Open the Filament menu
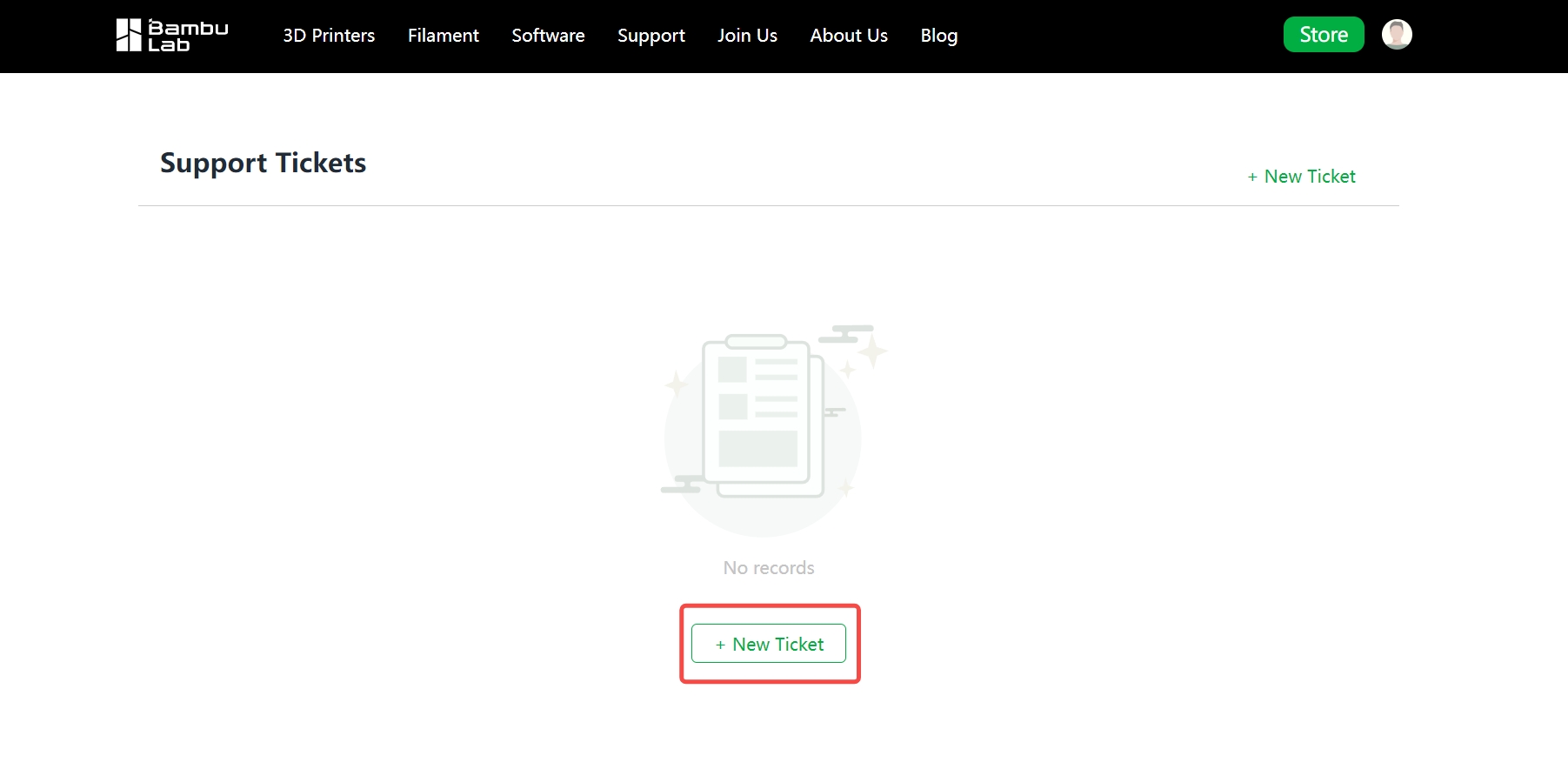 coord(444,36)
